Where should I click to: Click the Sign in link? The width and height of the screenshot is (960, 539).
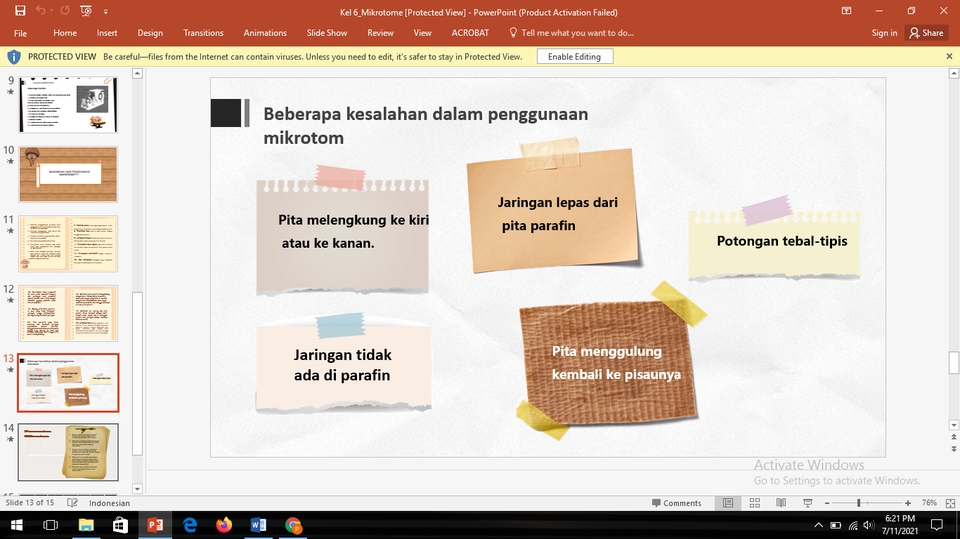click(884, 33)
